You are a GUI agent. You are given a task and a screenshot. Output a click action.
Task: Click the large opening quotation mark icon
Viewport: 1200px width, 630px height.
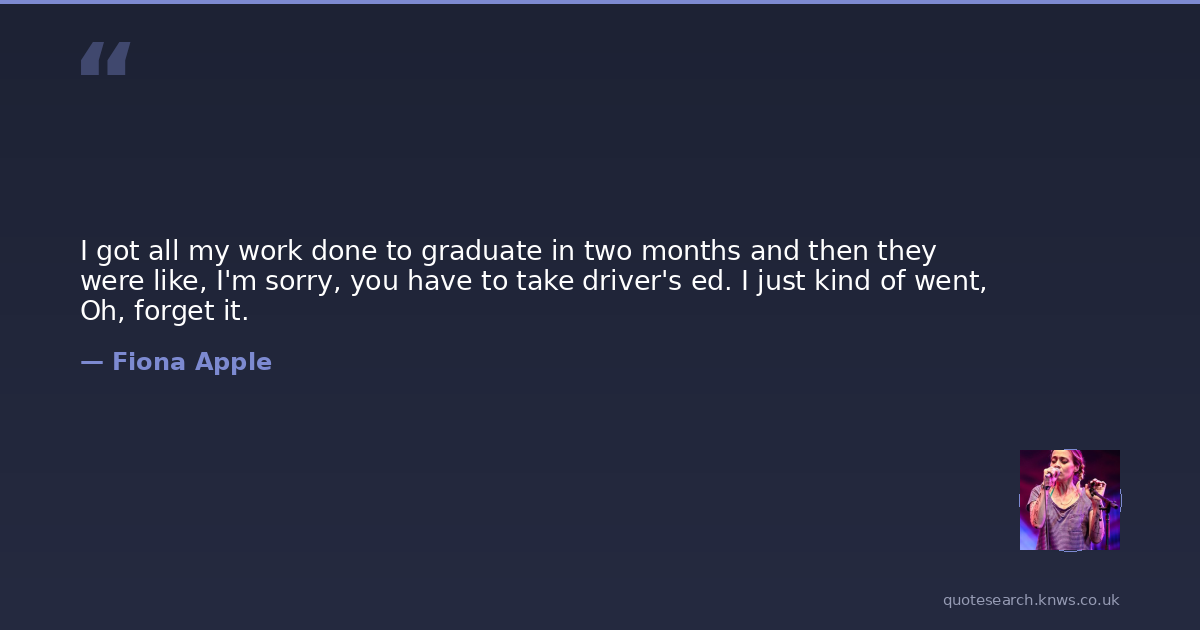(x=105, y=58)
